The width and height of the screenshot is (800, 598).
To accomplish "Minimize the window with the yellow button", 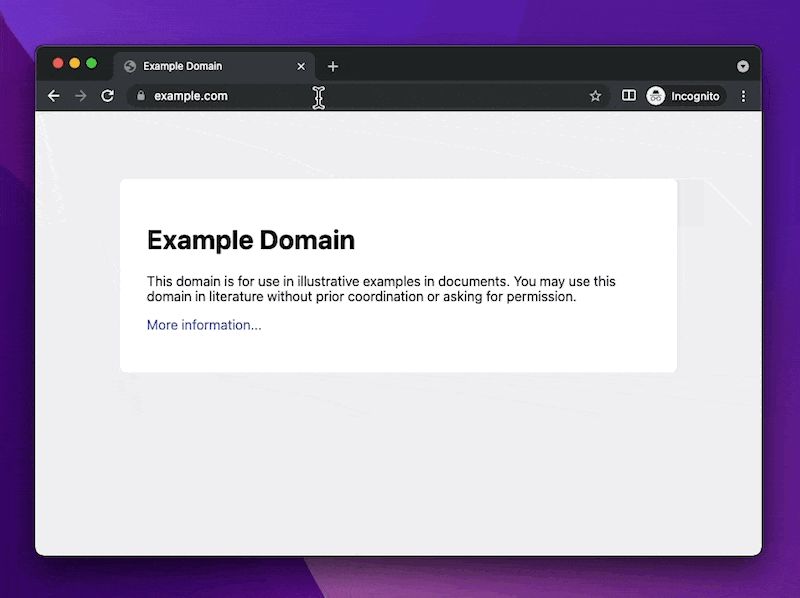I will click(x=75, y=63).
